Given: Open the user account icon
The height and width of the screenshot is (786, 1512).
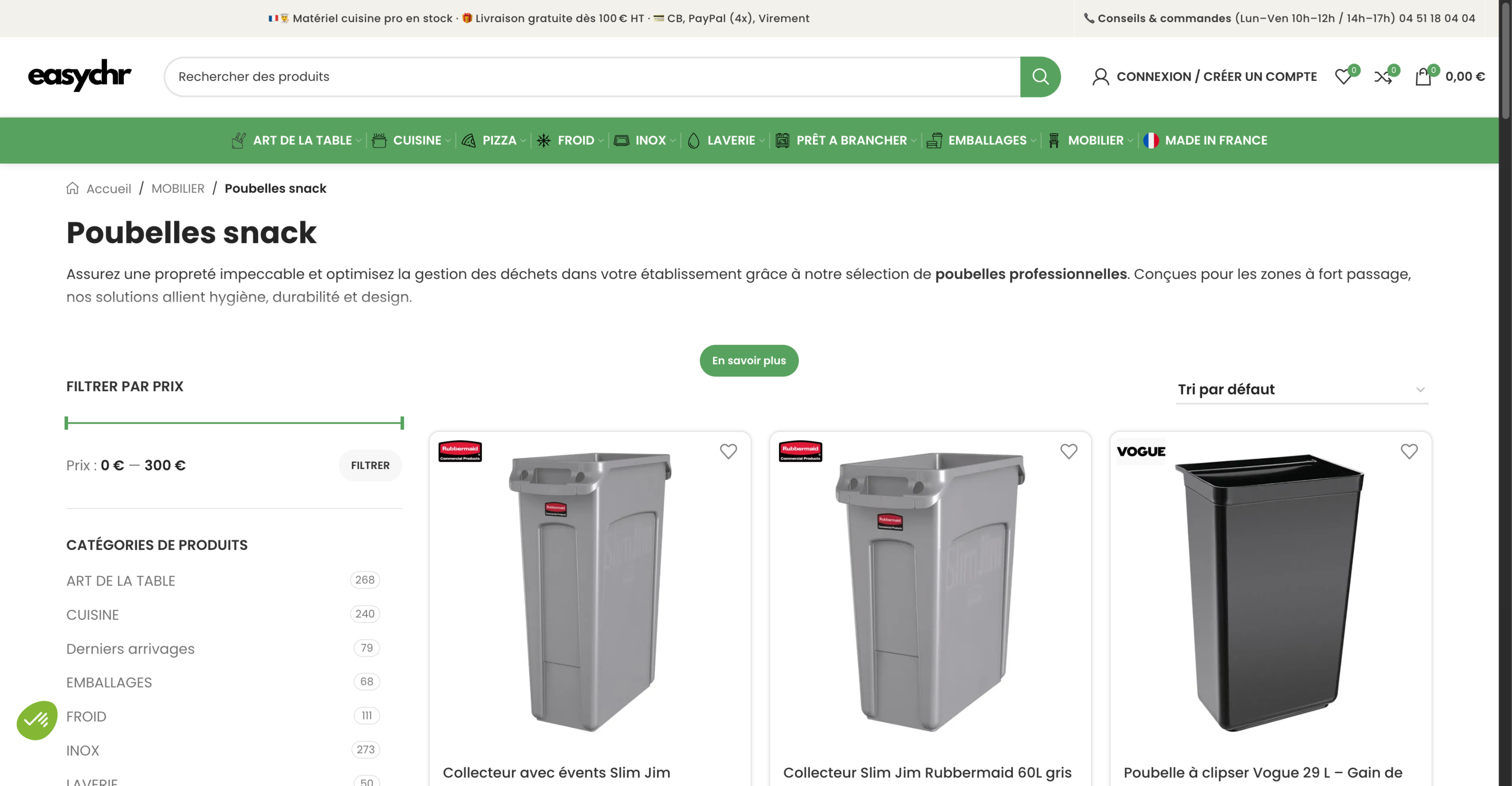Looking at the screenshot, I should click(1101, 77).
